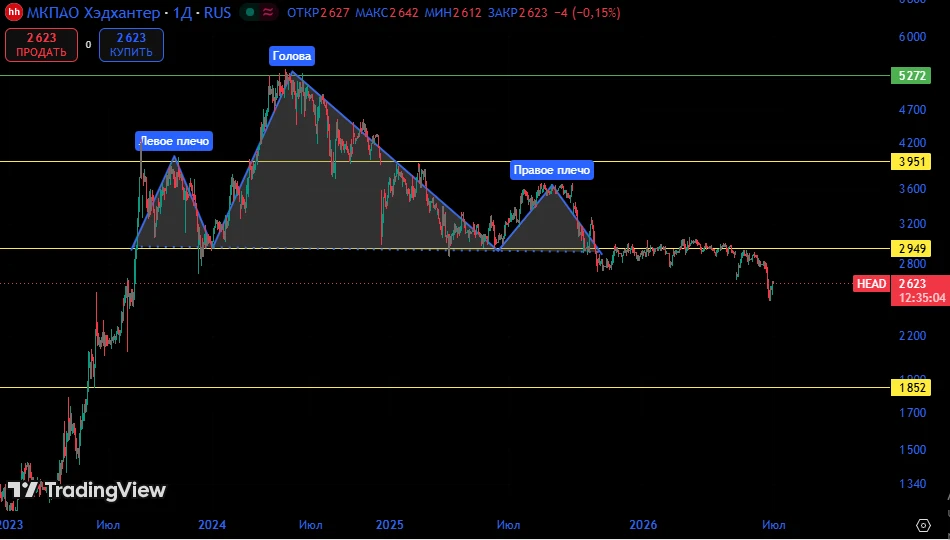Select the Голова text label
Image resolution: width=950 pixels, height=540 pixels.
292,56
